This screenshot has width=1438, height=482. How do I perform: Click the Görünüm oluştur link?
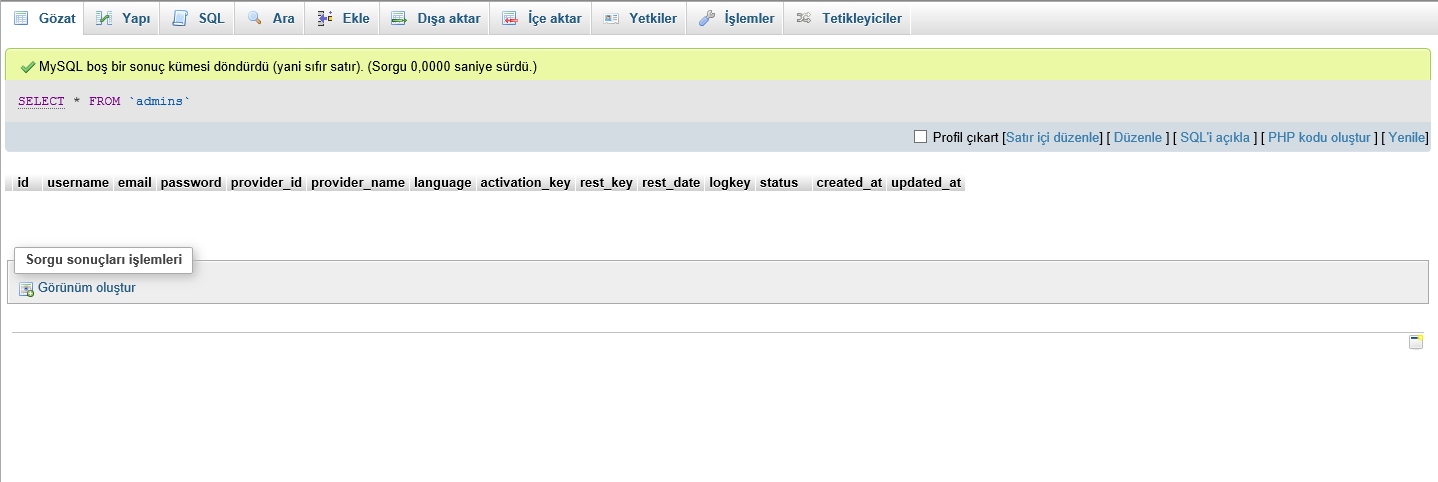coord(87,288)
